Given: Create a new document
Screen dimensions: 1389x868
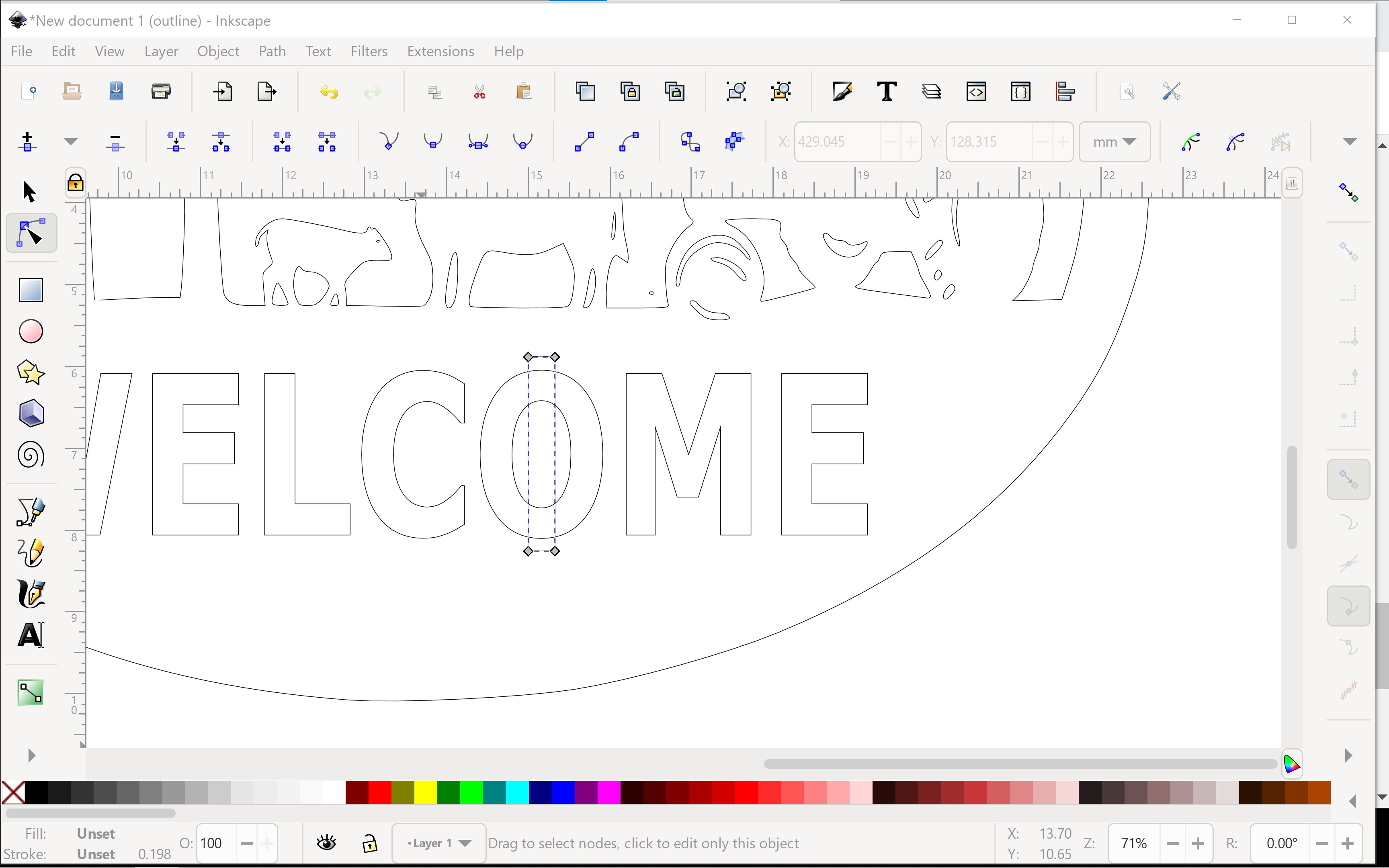Looking at the screenshot, I should 29,91.
